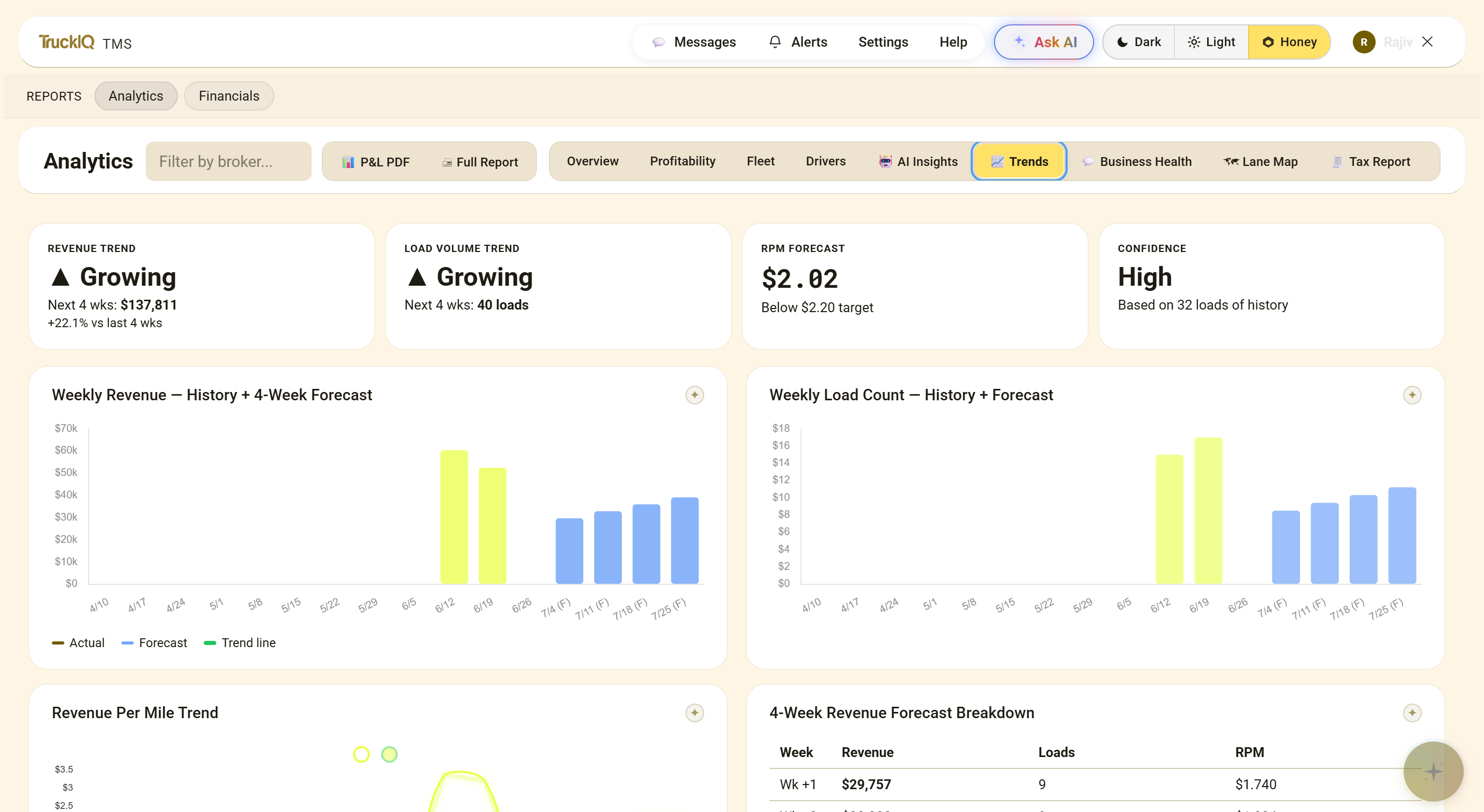Focus the Filter by broker field
The image size is (1484, 812).
pyautogui.click(x=228, y=162)
